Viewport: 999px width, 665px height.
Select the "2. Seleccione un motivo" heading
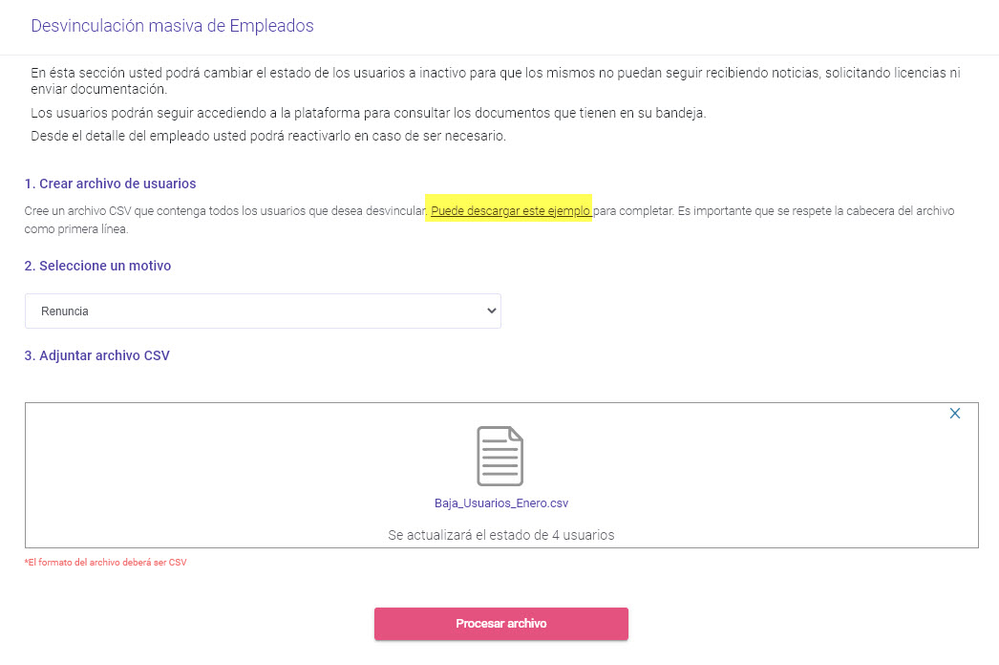pyautogui.click(x=97, y=266)
